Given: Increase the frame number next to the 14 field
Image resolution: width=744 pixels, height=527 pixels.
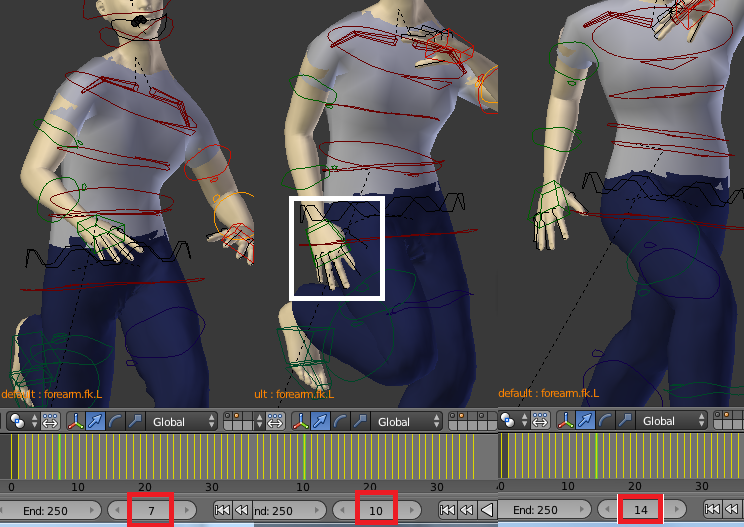Looking at the screenshot, I should [678, 510].
